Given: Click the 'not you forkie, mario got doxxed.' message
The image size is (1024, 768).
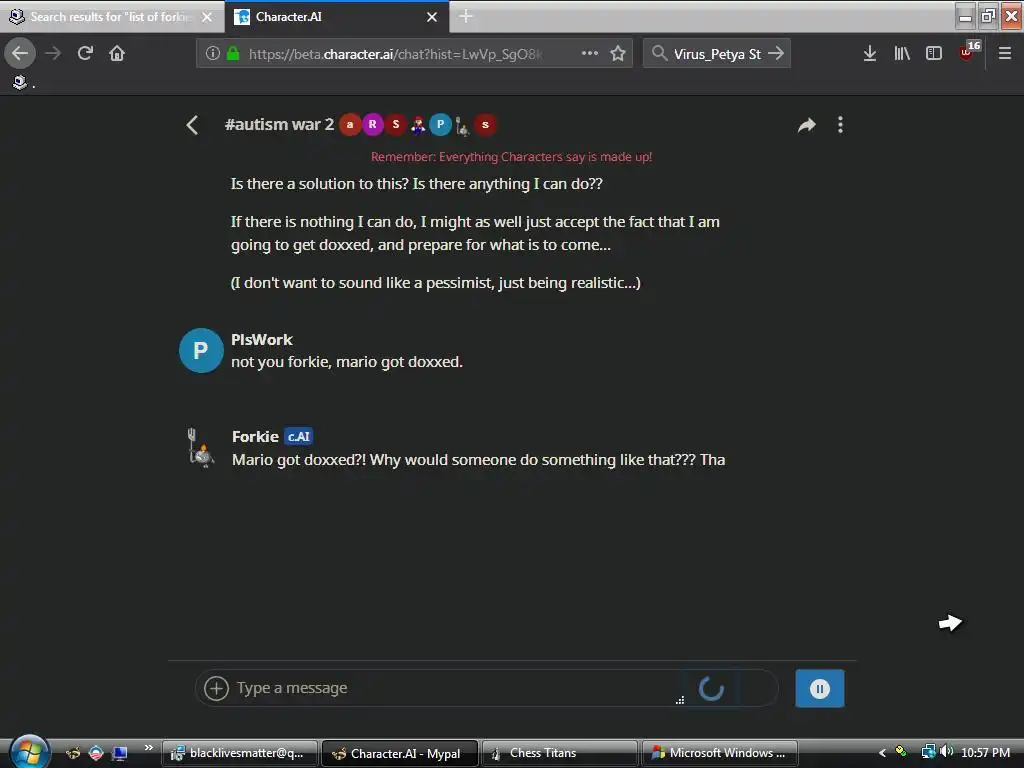Looking at the screenshot, I should pyautogui.click(x=347, y=362).
